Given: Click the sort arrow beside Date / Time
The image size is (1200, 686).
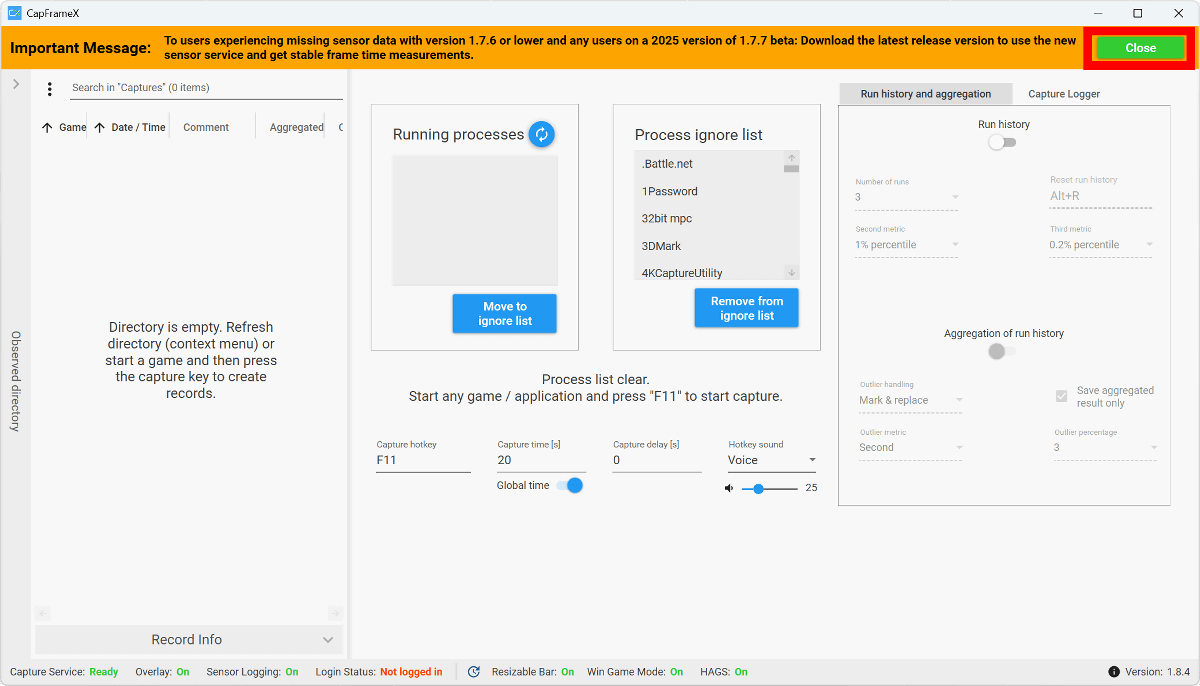Looking at the screenshot, I should coord(99,128).
